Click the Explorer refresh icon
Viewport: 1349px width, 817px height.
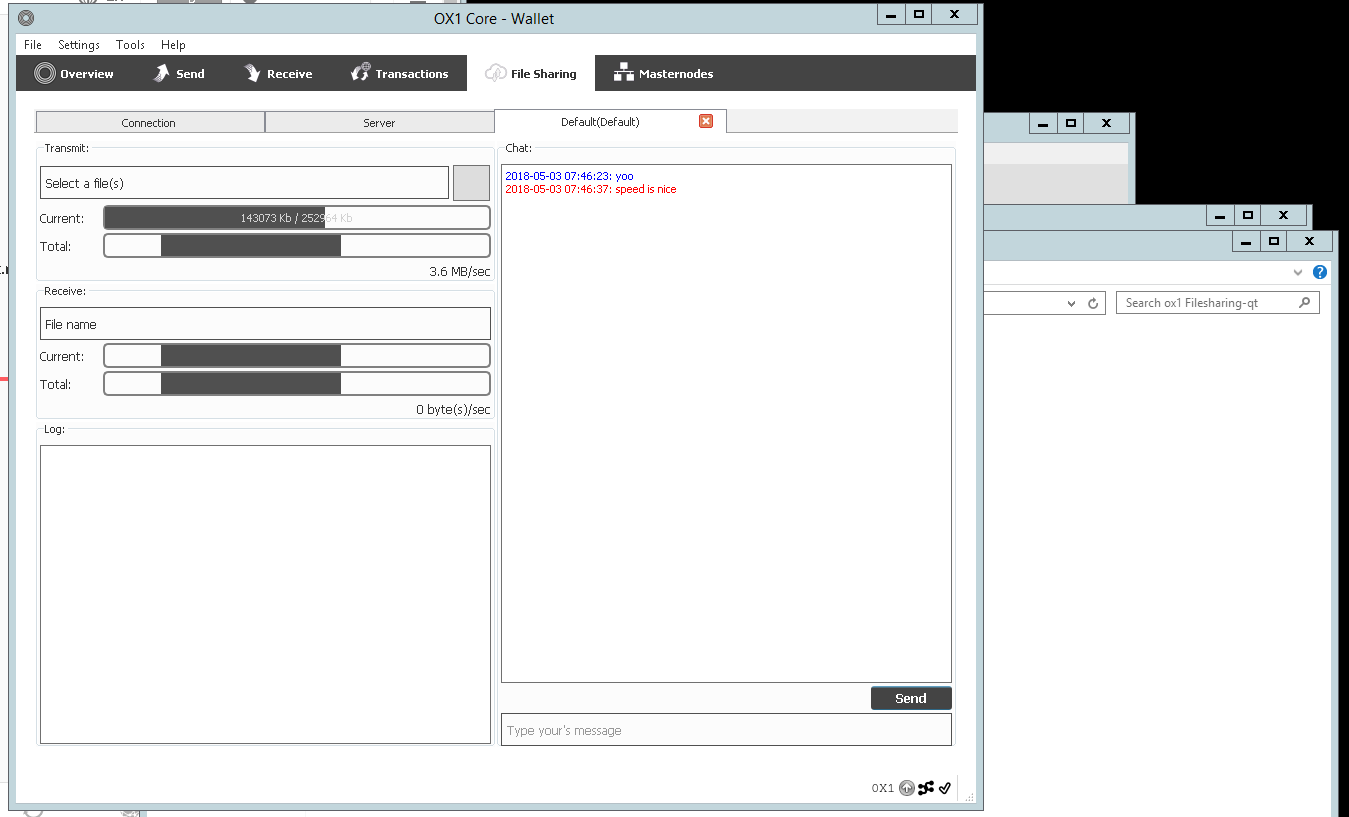(x=1093, y=303)
